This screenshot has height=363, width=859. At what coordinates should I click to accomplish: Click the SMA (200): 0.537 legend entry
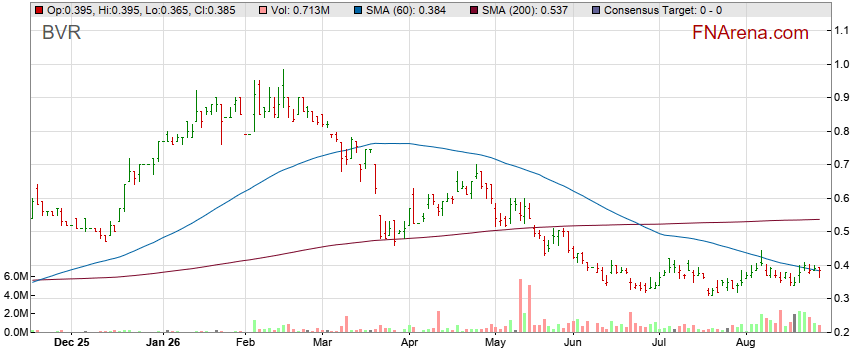(525, 10)
